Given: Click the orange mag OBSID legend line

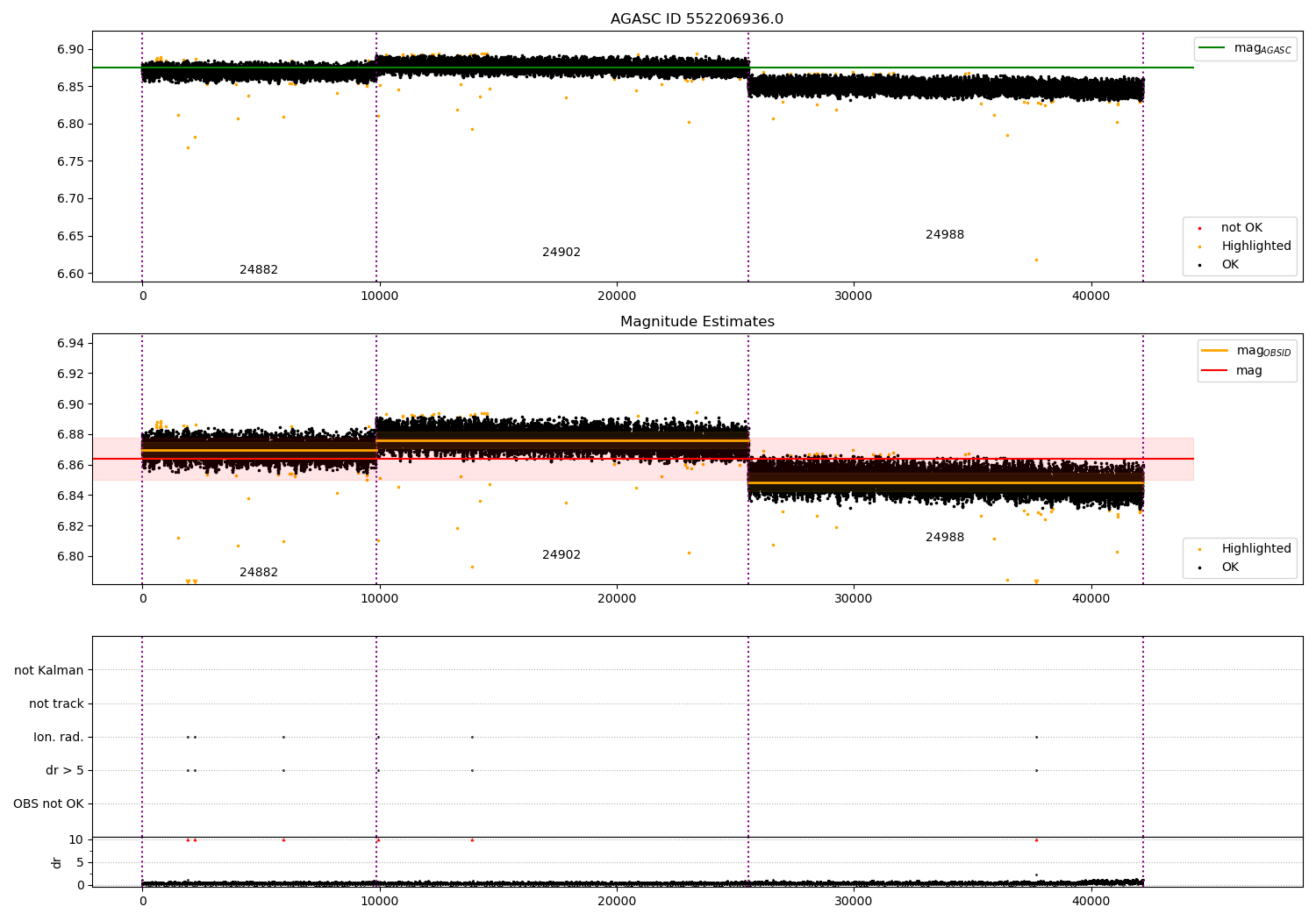Looking at the screenshot, I should click(x=1214, y=351).
